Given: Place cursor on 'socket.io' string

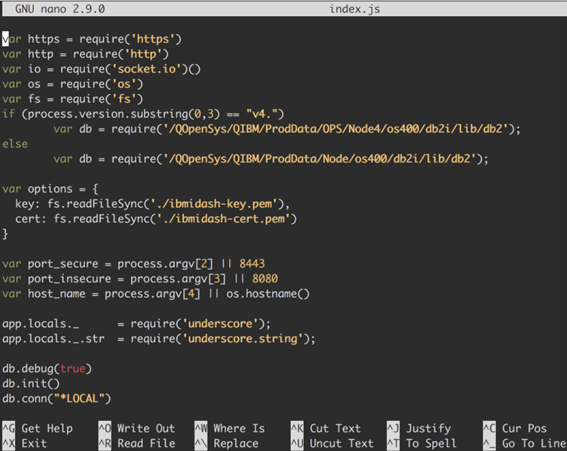Looking at the screenshot, I should (147, 69).
